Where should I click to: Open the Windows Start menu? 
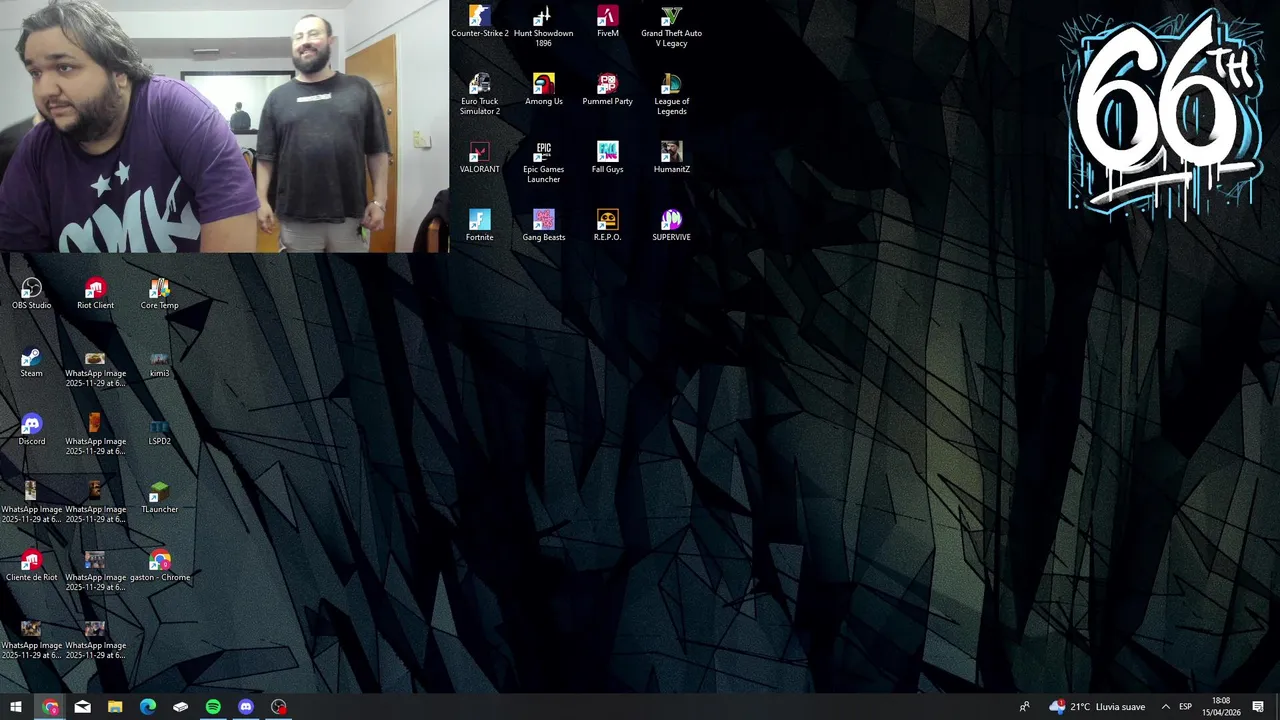(16, 707)
